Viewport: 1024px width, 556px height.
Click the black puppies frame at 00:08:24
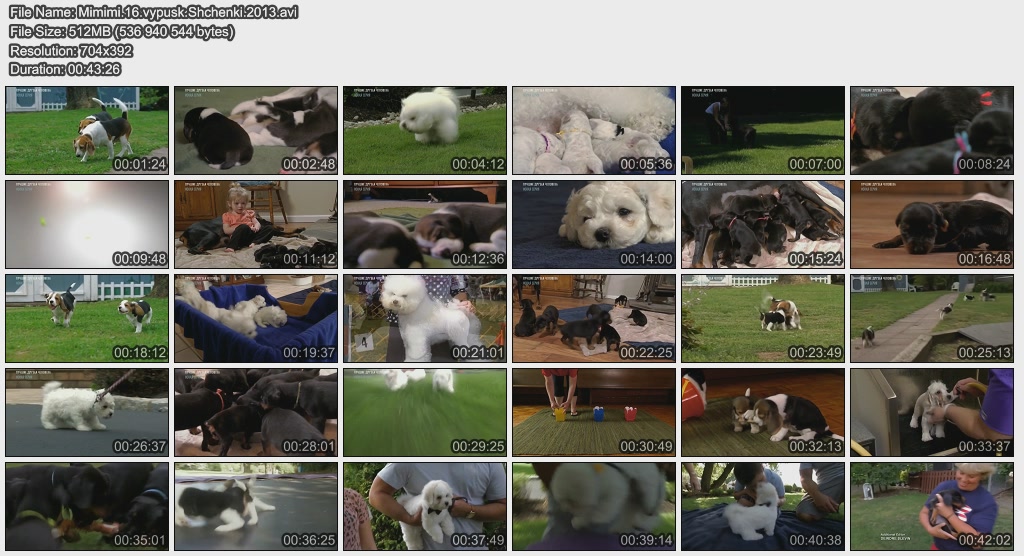[932, 130]
